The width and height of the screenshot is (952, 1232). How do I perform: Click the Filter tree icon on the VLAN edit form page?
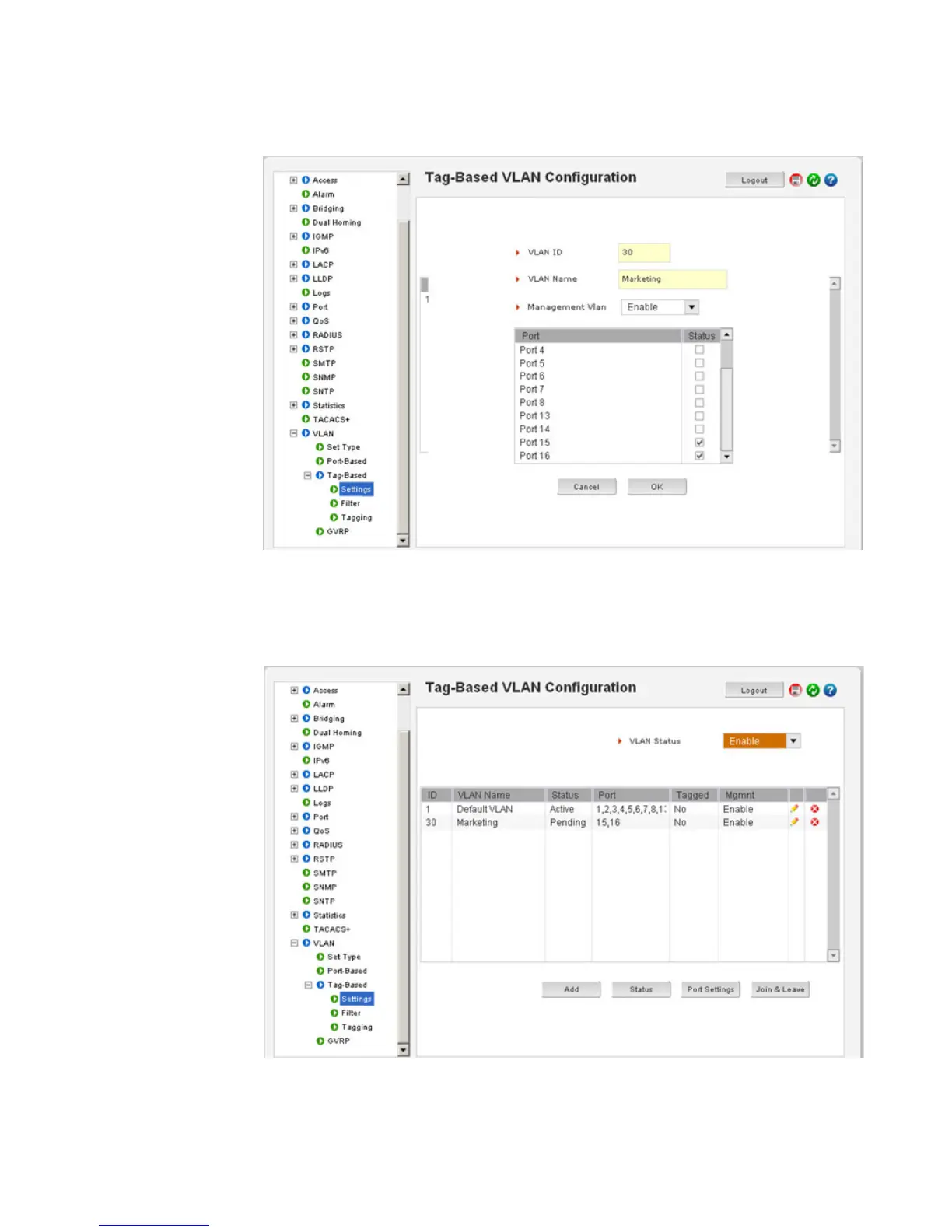[x=334, y=503]
